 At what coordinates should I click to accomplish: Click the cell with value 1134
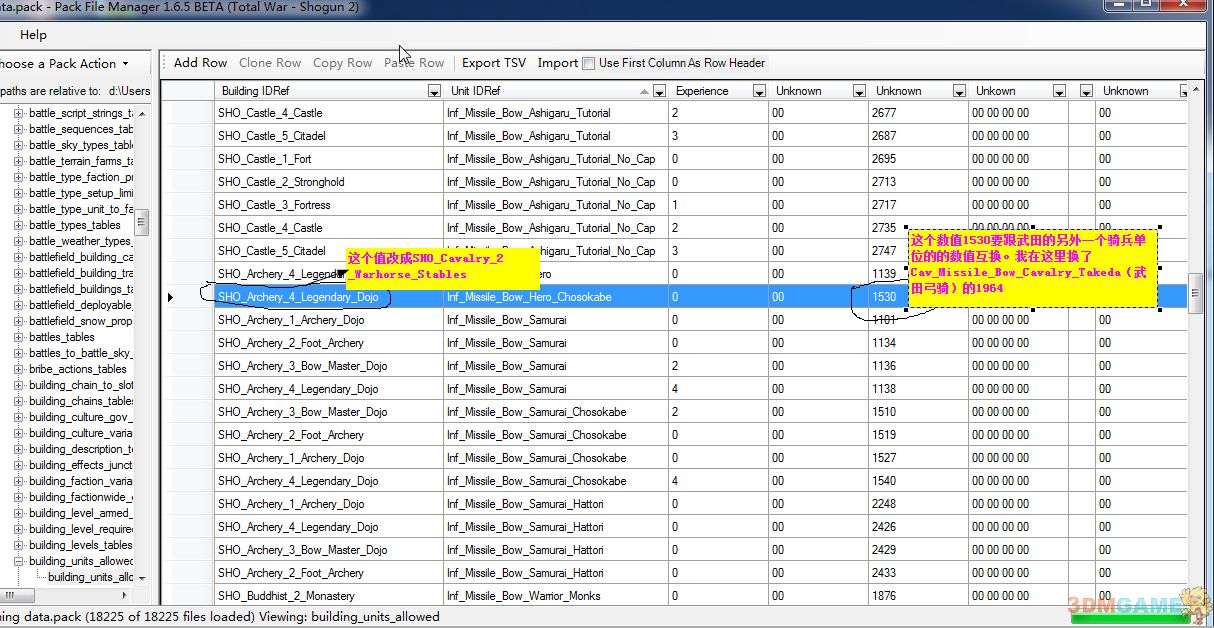[x=918, y=343]
